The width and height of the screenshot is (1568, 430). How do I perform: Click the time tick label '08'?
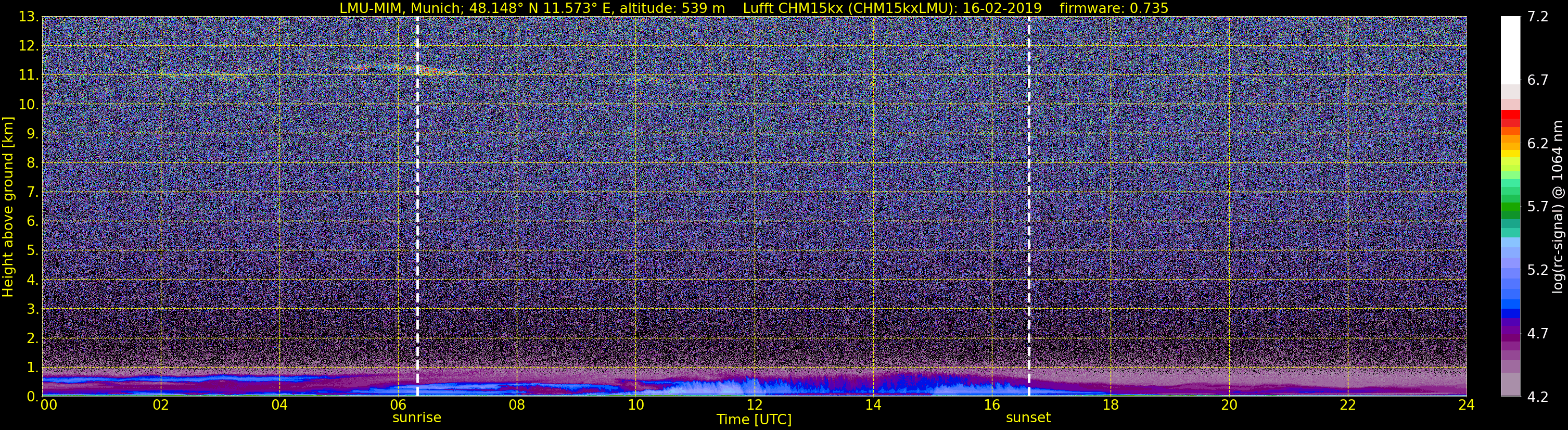pos(517,405)
